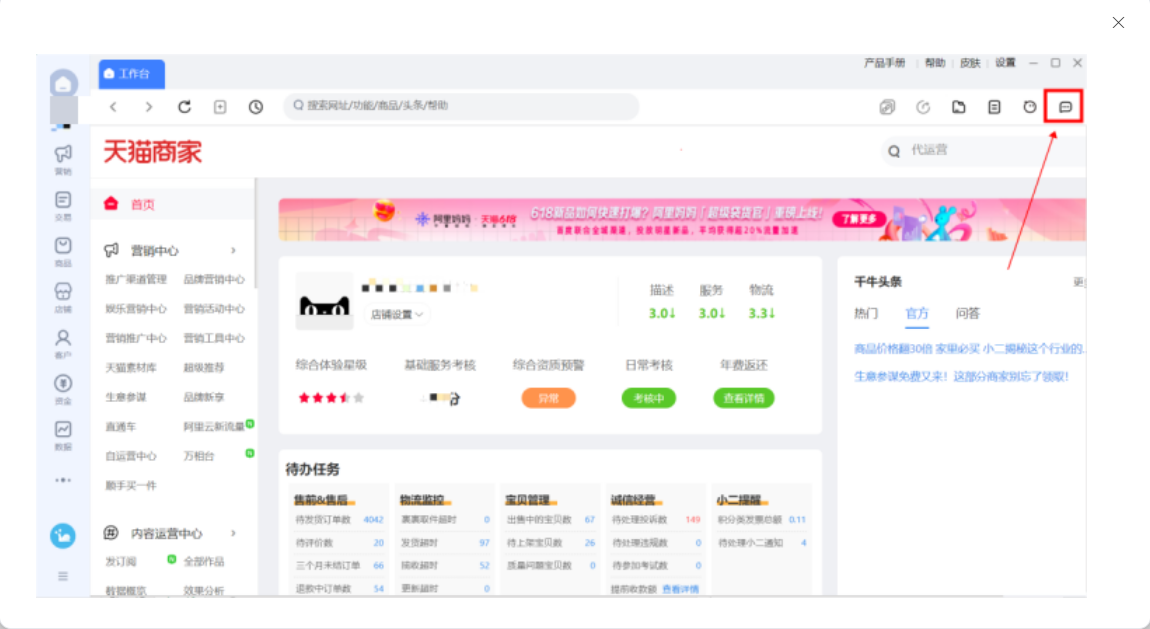
Task: Open 资金 icon in the sidebar
Action: [x=63, y=389]
